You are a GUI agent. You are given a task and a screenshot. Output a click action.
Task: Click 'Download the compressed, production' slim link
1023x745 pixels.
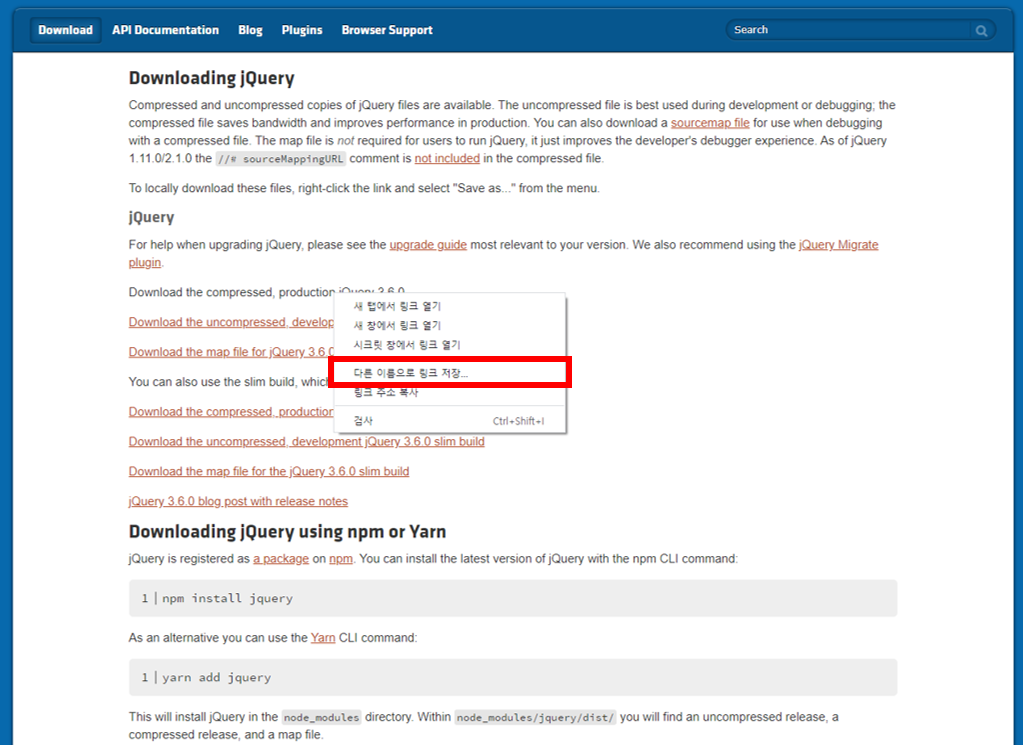point(231,412)
